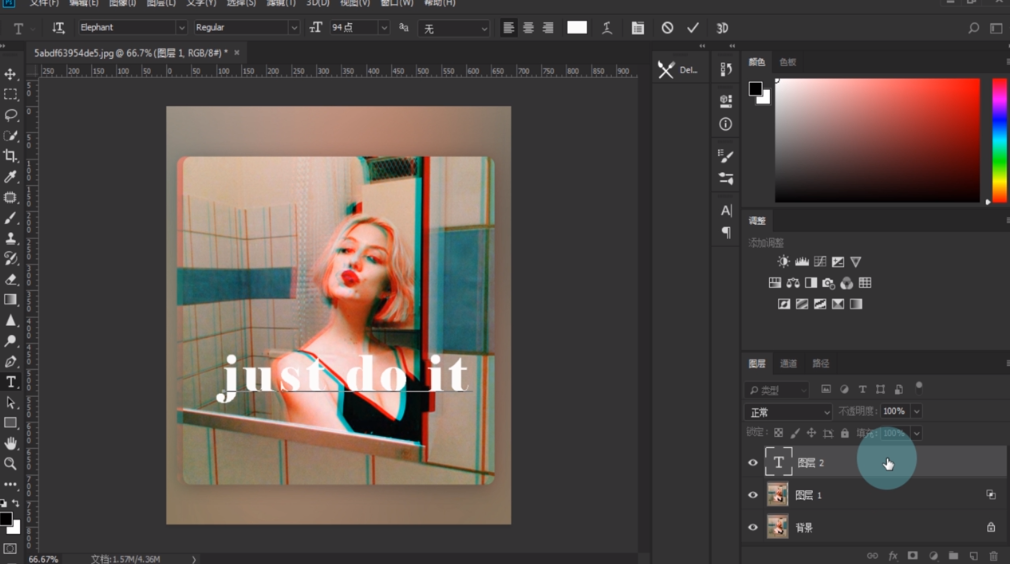The height and width of the screenshot is (564, 1010).
Task: Select the Move tool
Action: click(10, 74)
